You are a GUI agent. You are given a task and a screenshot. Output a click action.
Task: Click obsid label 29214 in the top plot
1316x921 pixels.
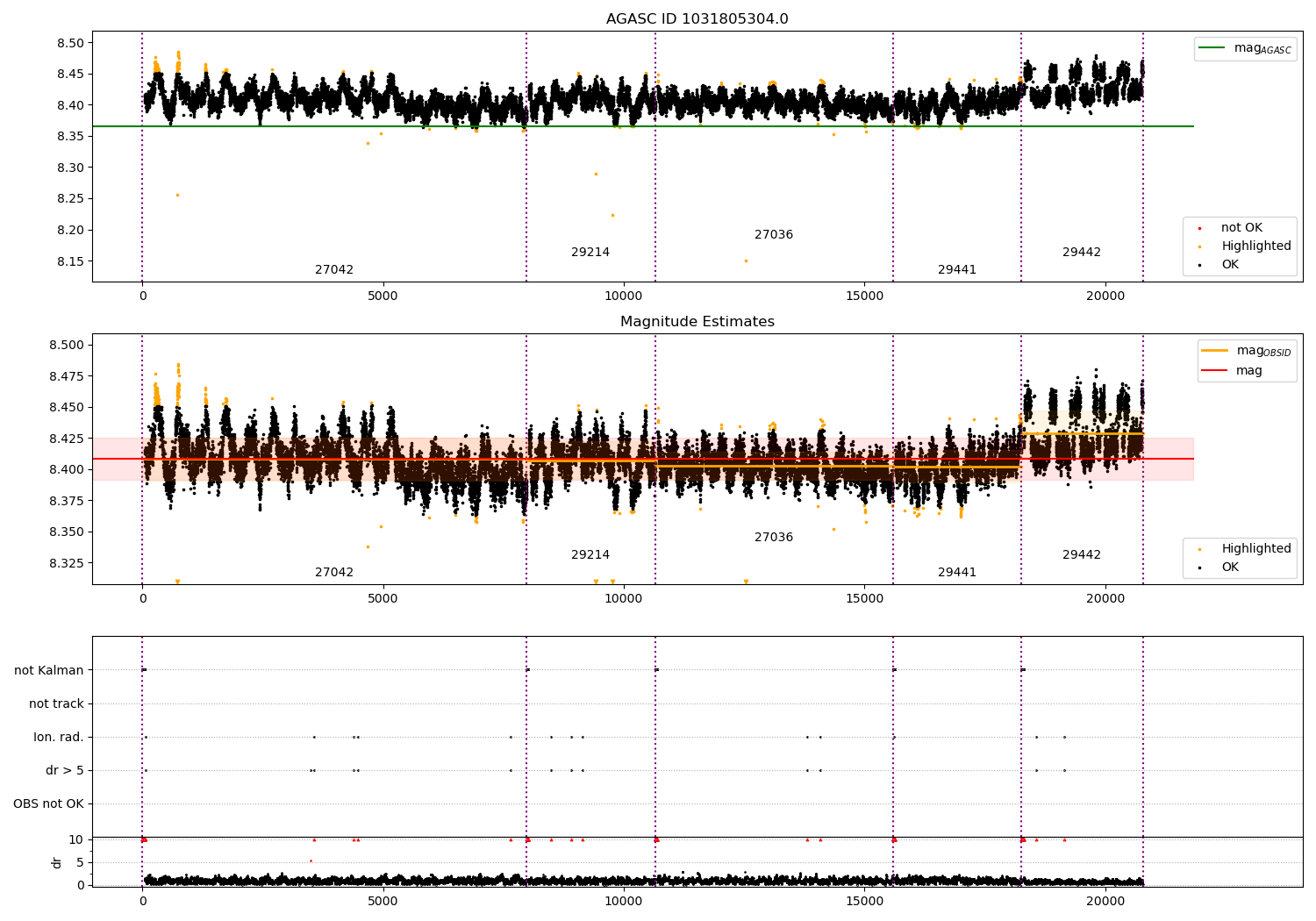(590, 253)
